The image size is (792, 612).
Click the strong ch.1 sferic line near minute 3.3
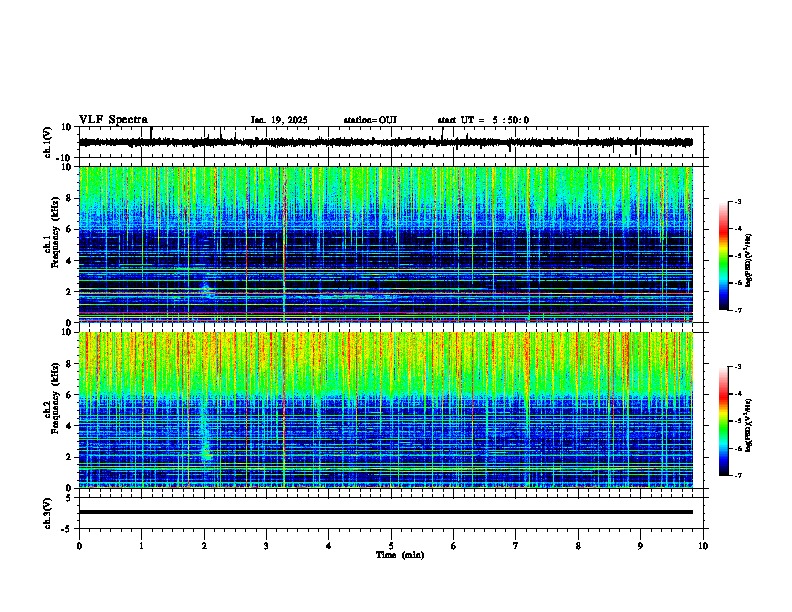click(x=284, y=244)
